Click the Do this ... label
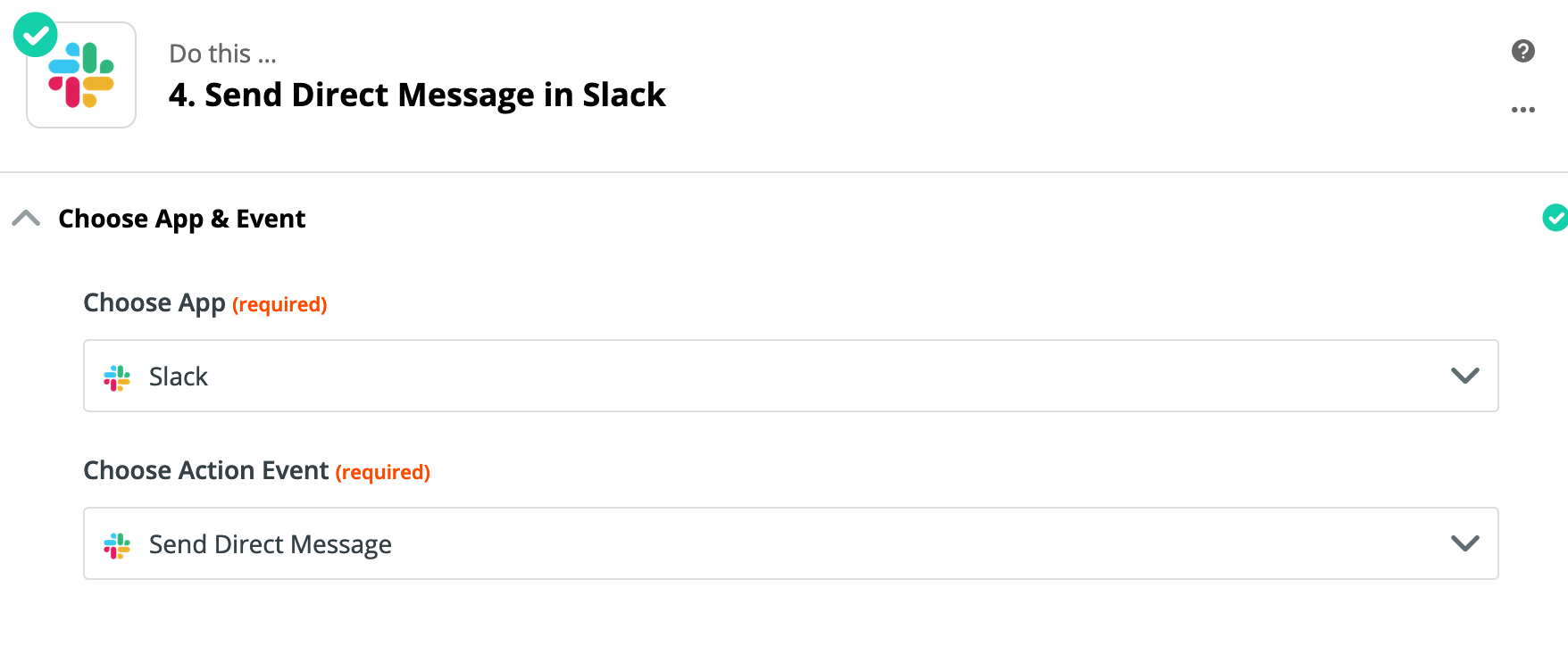Viewport: 1568px width, 646px height. click(223, 54)
